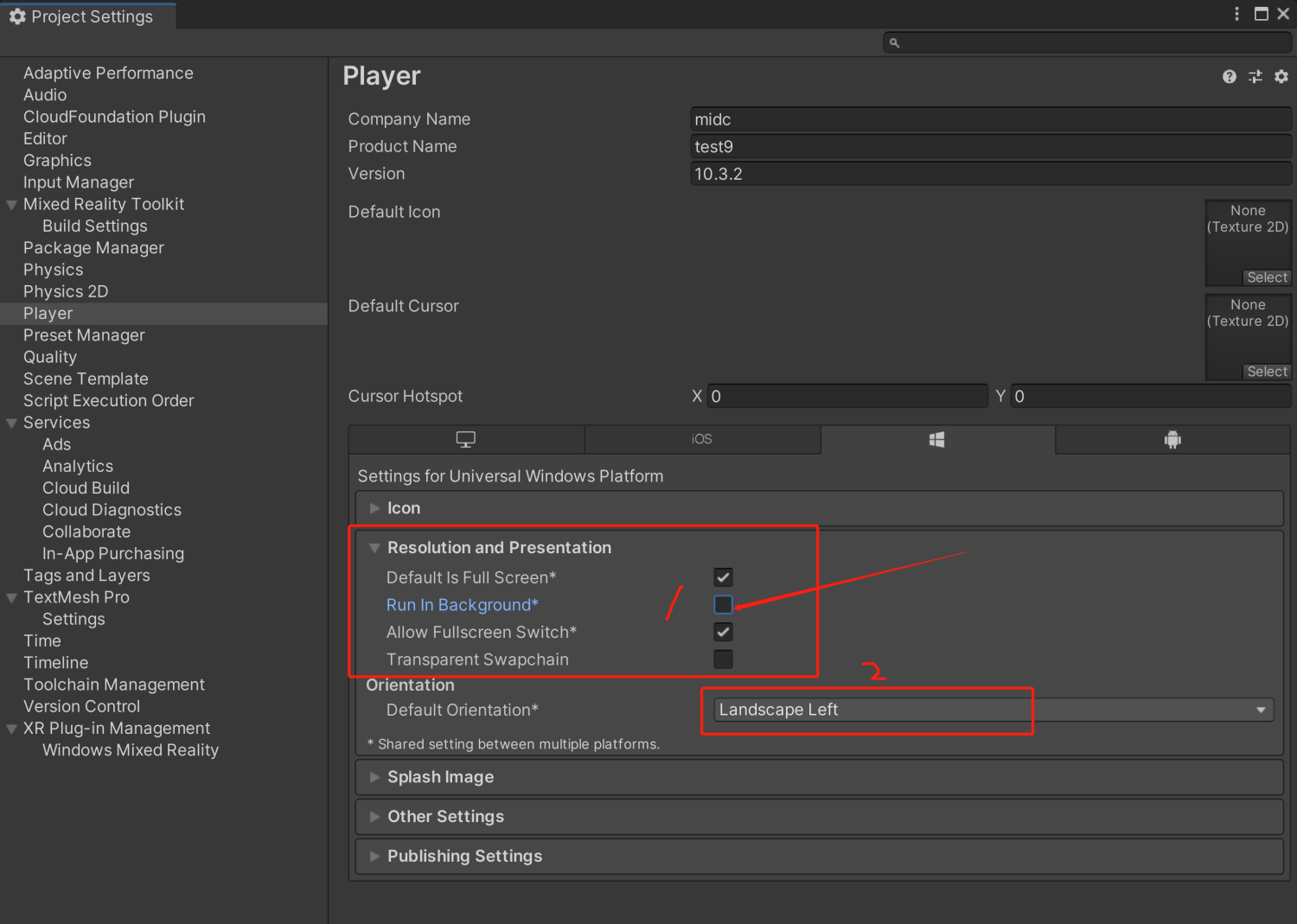
Task: Open Adaptive Performance settings
Action: [x=108, y=73]
